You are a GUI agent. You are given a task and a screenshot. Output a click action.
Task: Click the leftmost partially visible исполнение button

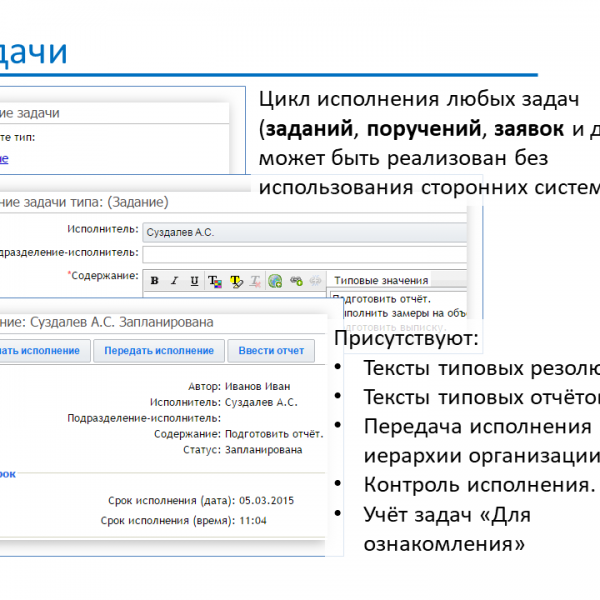42,350
